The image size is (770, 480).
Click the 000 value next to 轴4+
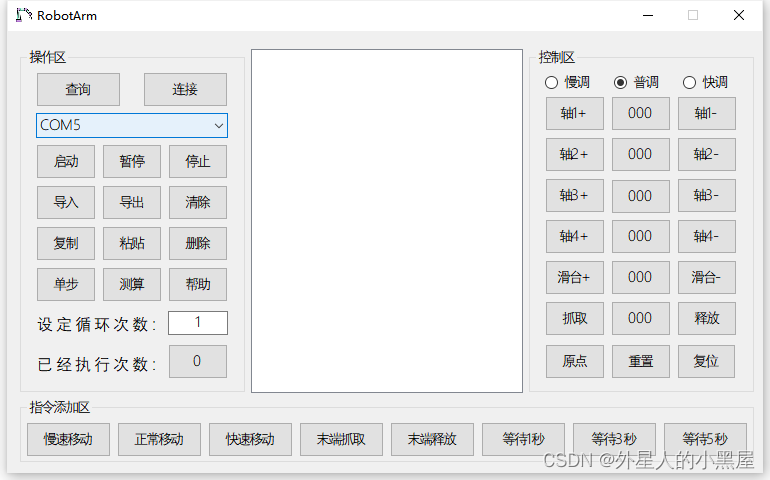(640, 236)
